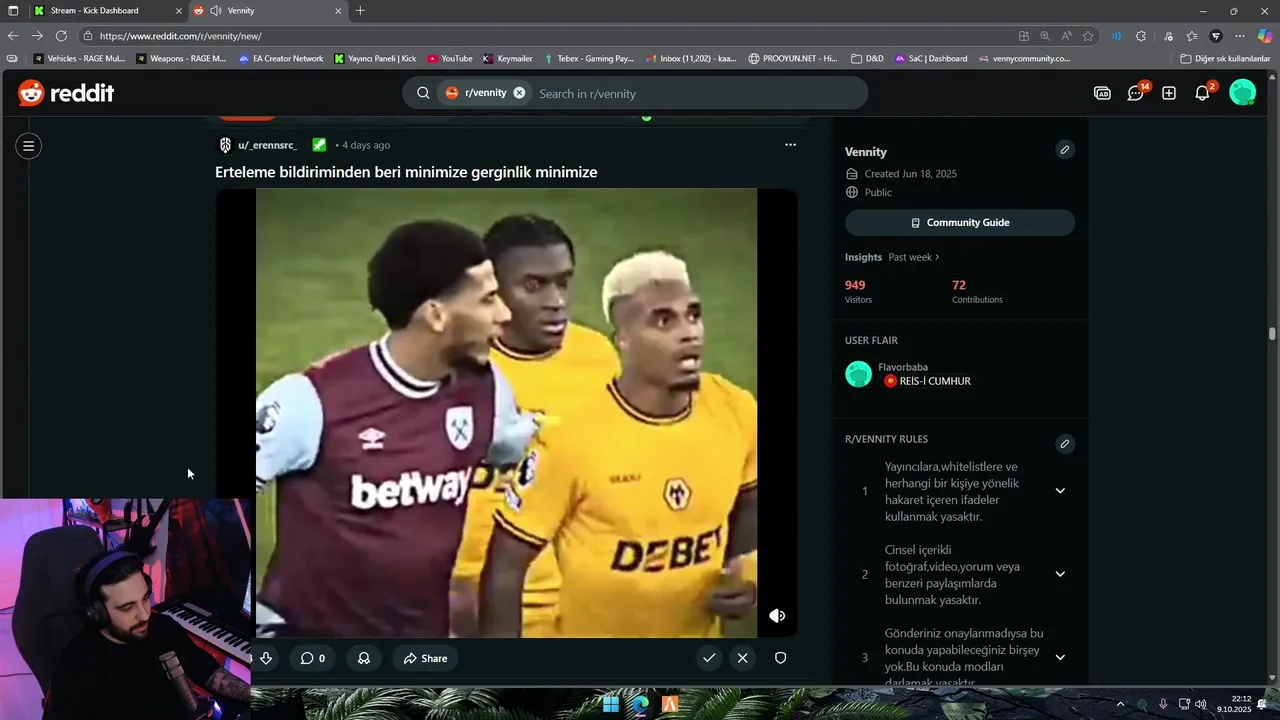1280x720 pixels.
Task: Open the notifications bell
Action: pyautogui.click(x=1203, y=93)
